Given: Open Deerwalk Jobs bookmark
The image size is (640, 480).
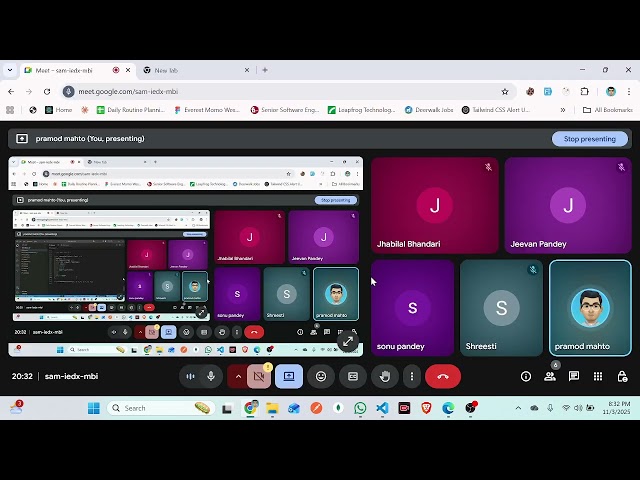Looking at the screenshot, I should tap(429, 110).
